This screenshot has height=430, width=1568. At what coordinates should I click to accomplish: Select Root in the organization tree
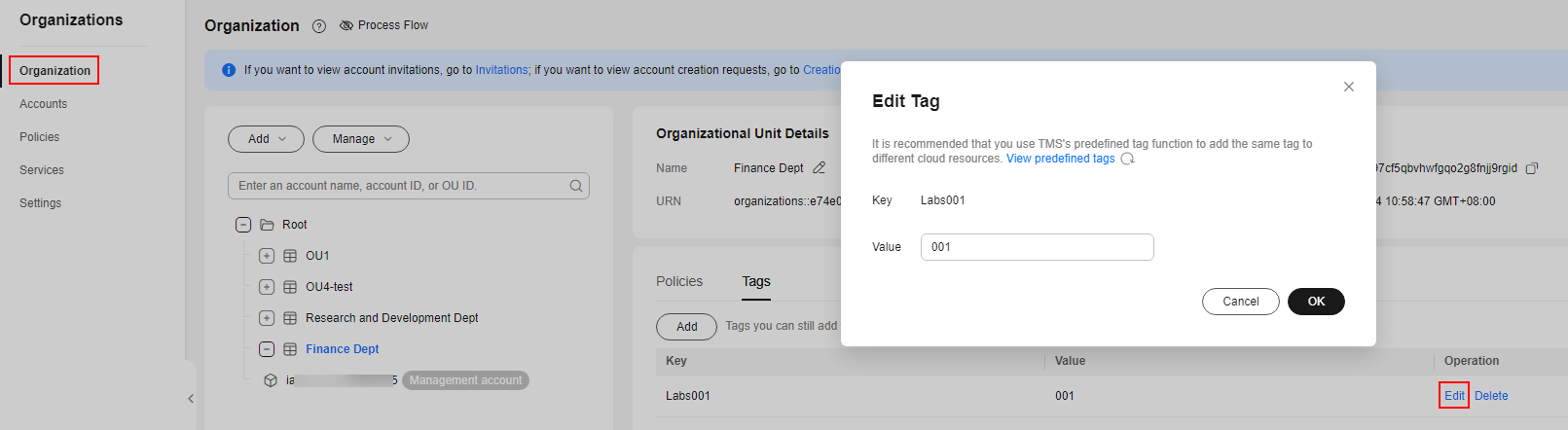294,225
